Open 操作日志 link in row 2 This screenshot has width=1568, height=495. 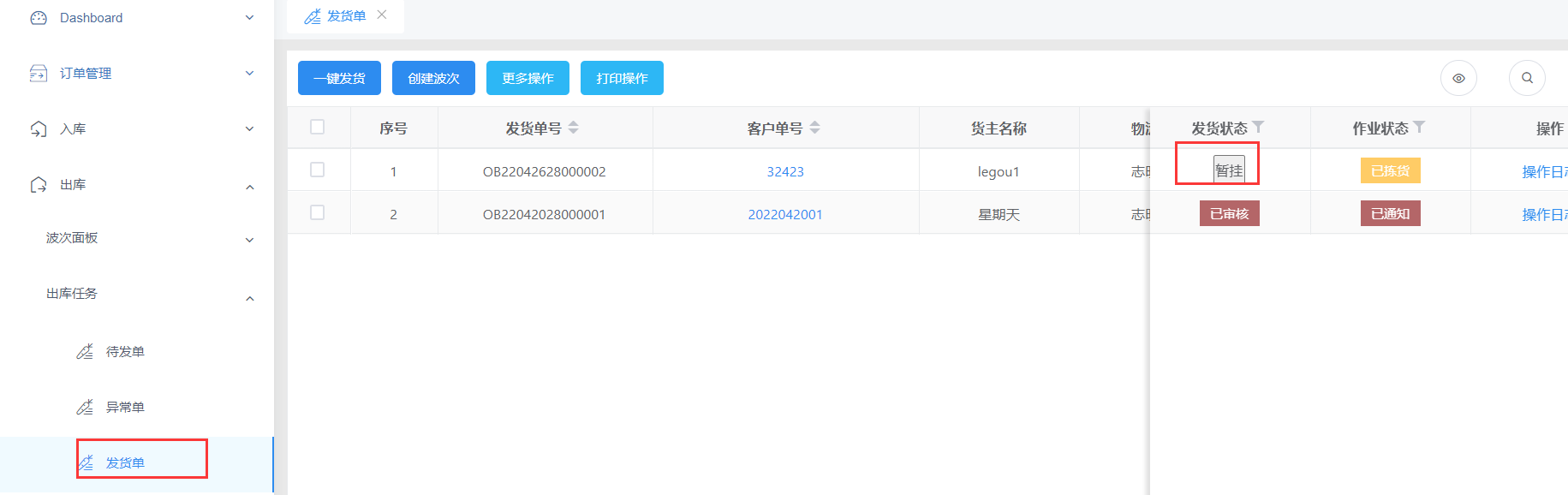(x=1544, y=214)
